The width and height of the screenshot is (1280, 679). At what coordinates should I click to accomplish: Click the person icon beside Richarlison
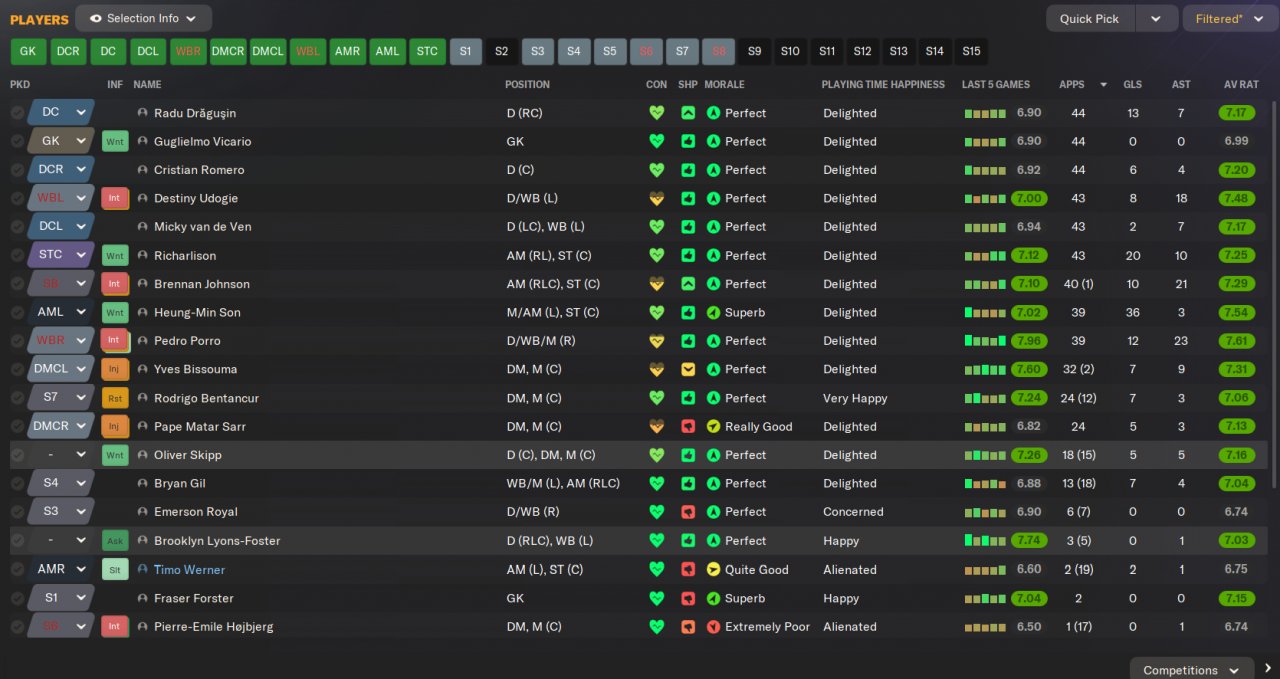143,256
